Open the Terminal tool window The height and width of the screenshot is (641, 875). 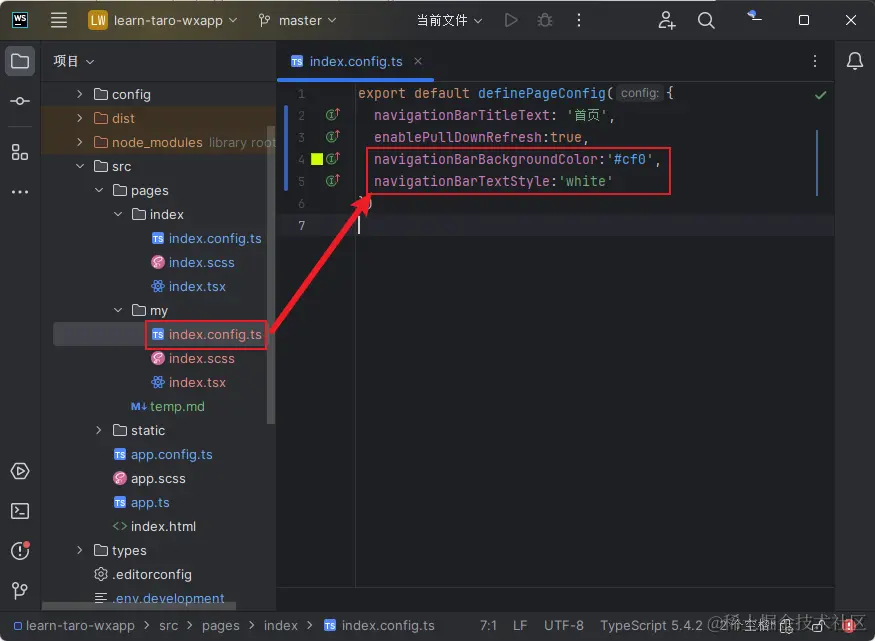click(x=20, y=511)
